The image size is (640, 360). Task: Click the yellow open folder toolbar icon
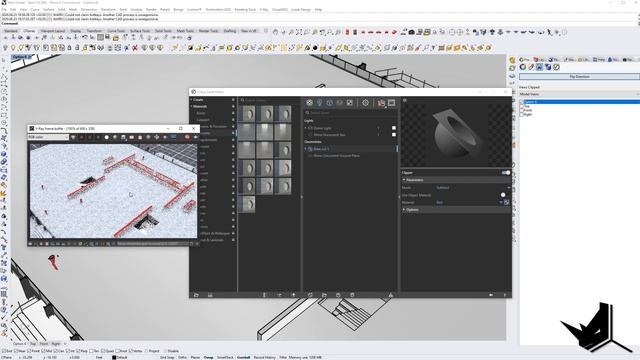[116, 38]
